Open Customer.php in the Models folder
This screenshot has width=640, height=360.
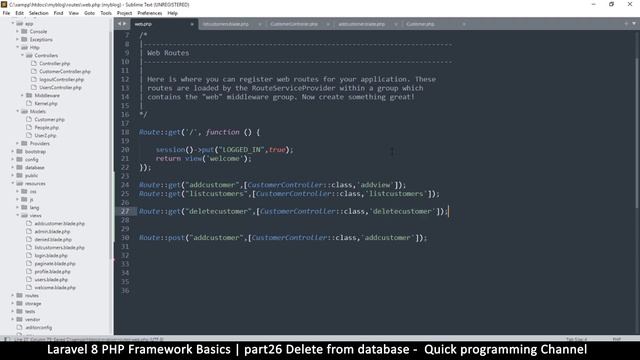(49, 119)
